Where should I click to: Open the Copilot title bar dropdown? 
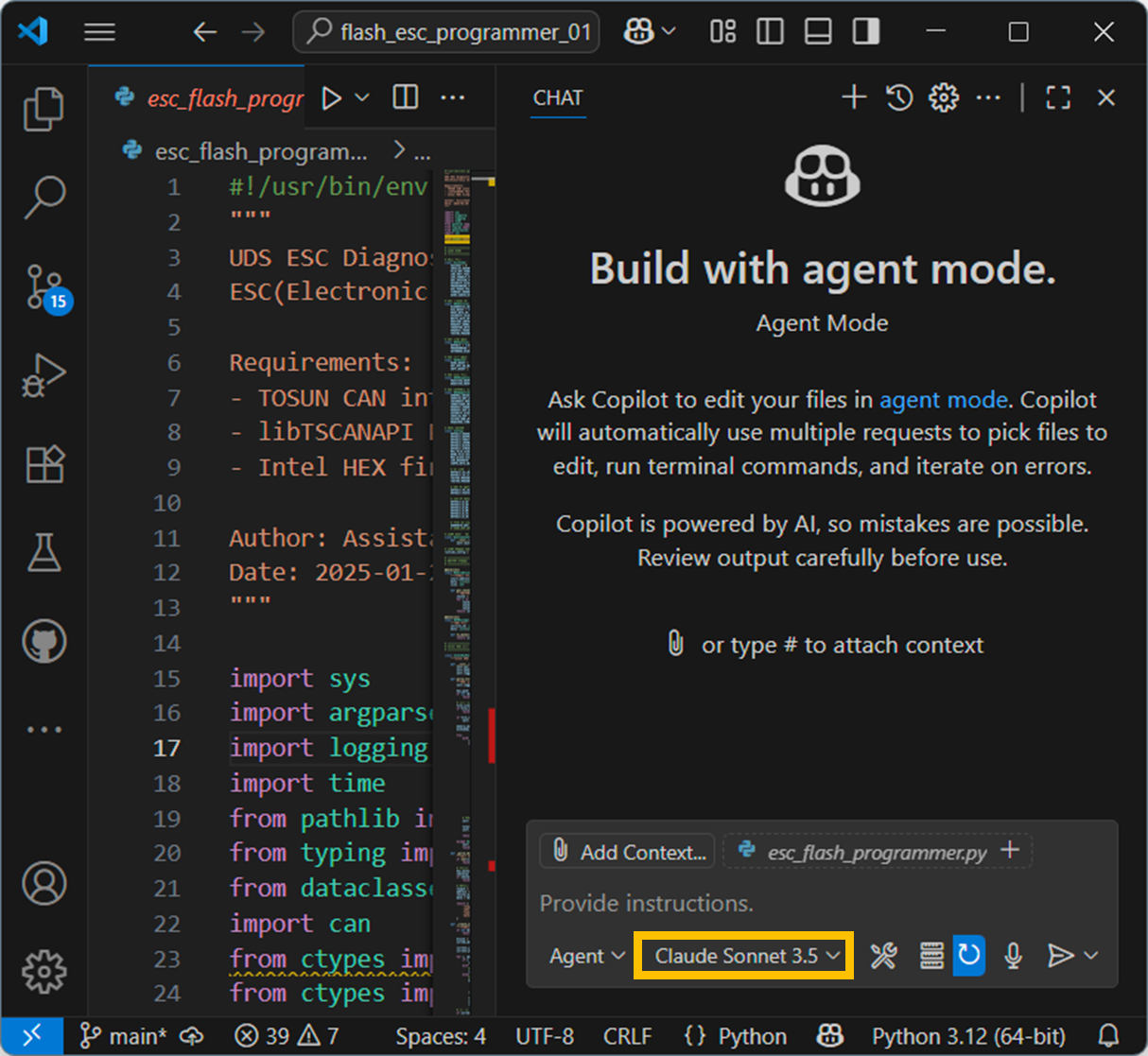tap(649, 32)
